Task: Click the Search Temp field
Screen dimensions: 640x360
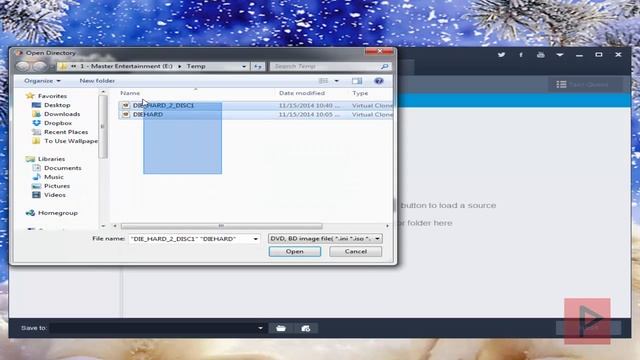Action: pos(325,66)
